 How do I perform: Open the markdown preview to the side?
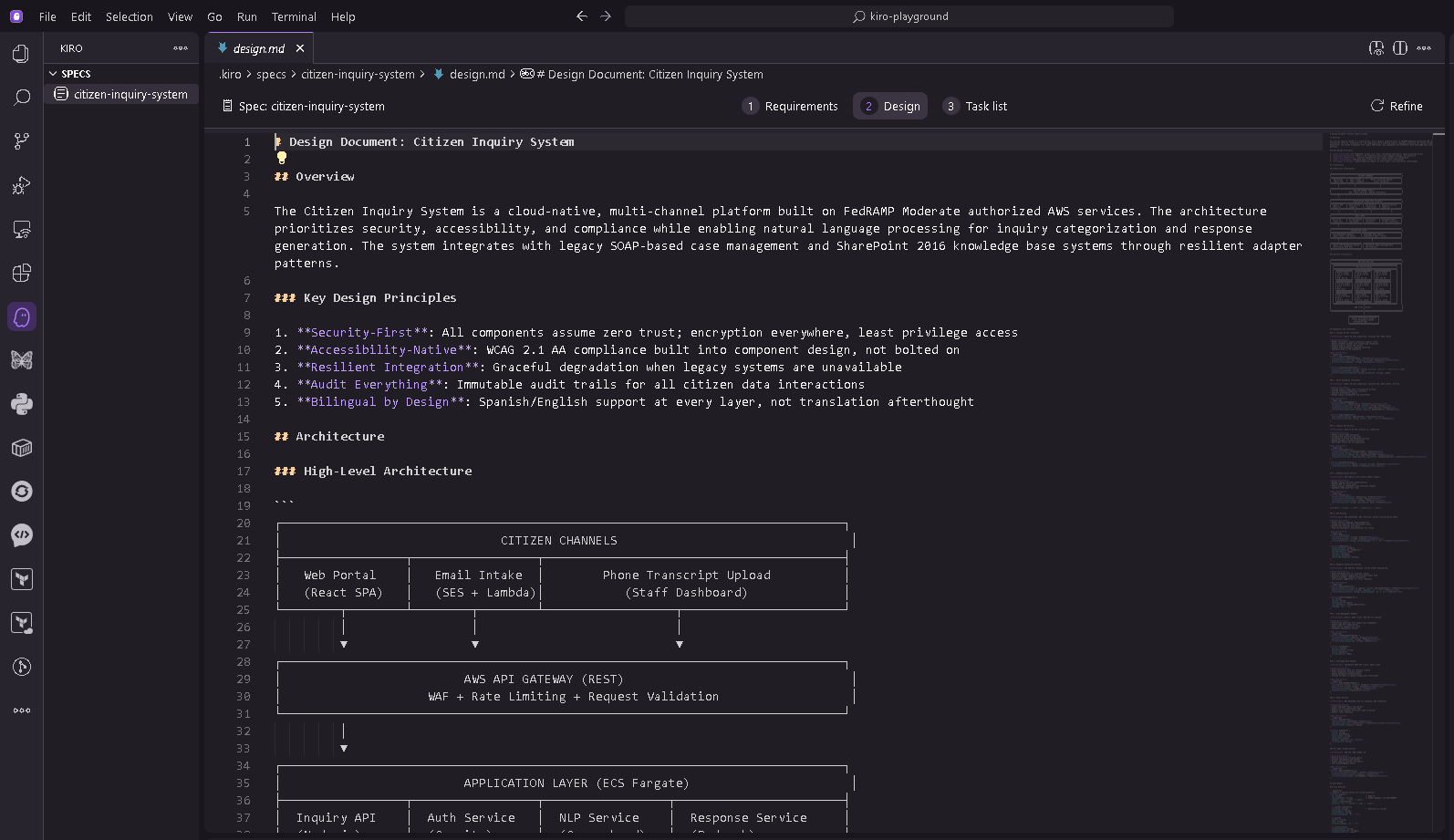(1376, 48)
